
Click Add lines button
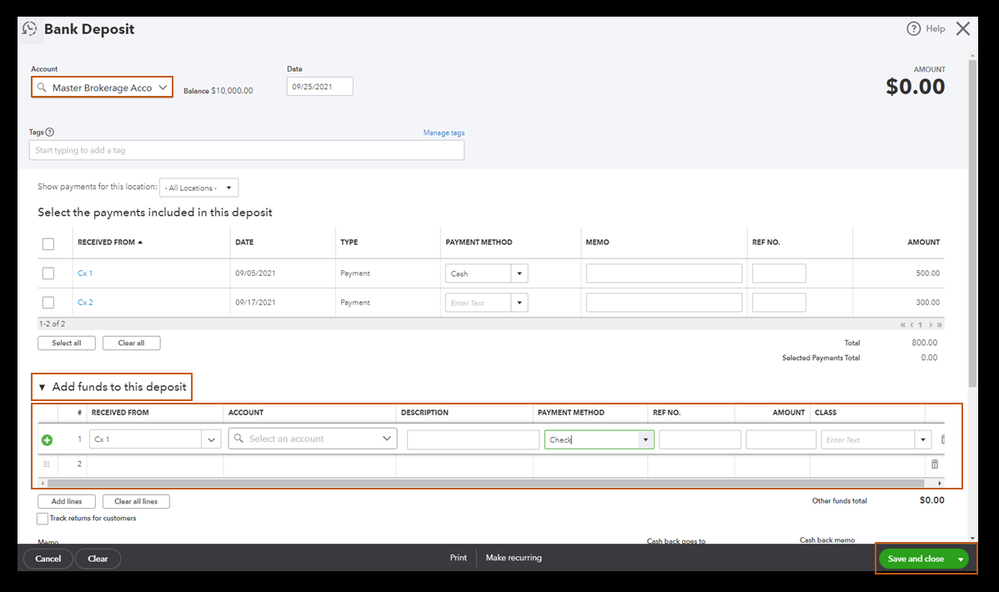coord(66,502)
